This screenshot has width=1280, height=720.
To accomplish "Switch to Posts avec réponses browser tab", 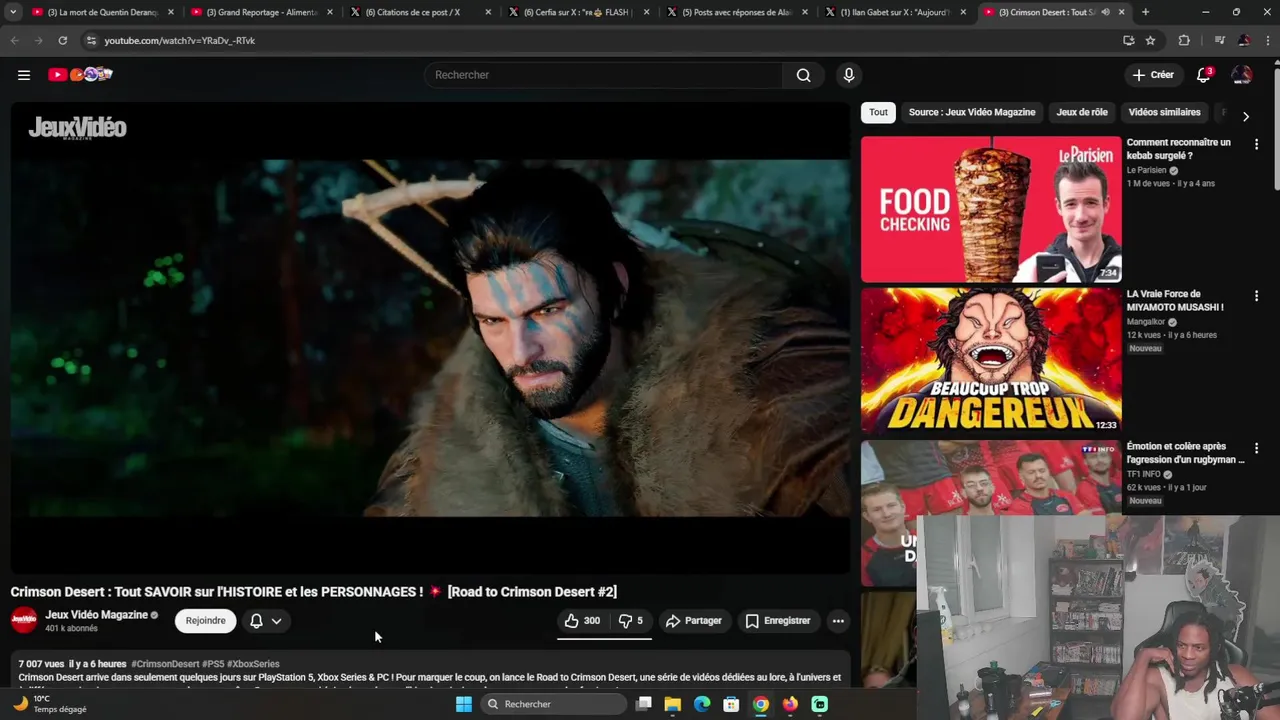I will pos(739,12).
